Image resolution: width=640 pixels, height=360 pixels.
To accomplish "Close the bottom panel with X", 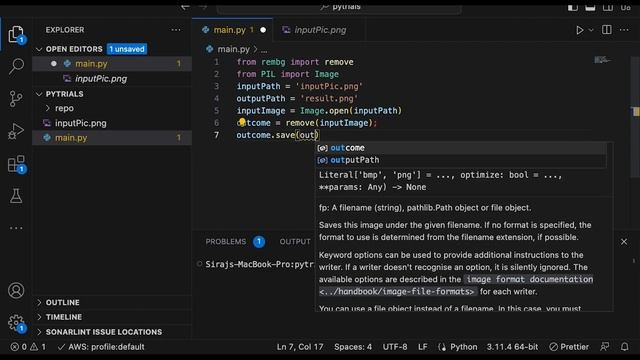I will (x=624, y=242).
